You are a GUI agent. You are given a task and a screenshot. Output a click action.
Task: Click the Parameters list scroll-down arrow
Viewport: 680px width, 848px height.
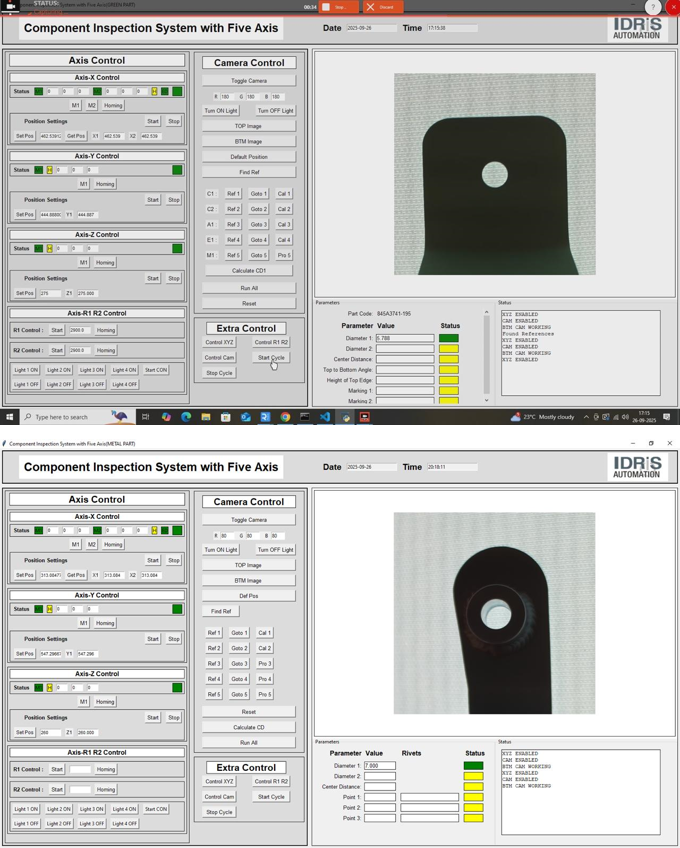(x=487, y=400)
